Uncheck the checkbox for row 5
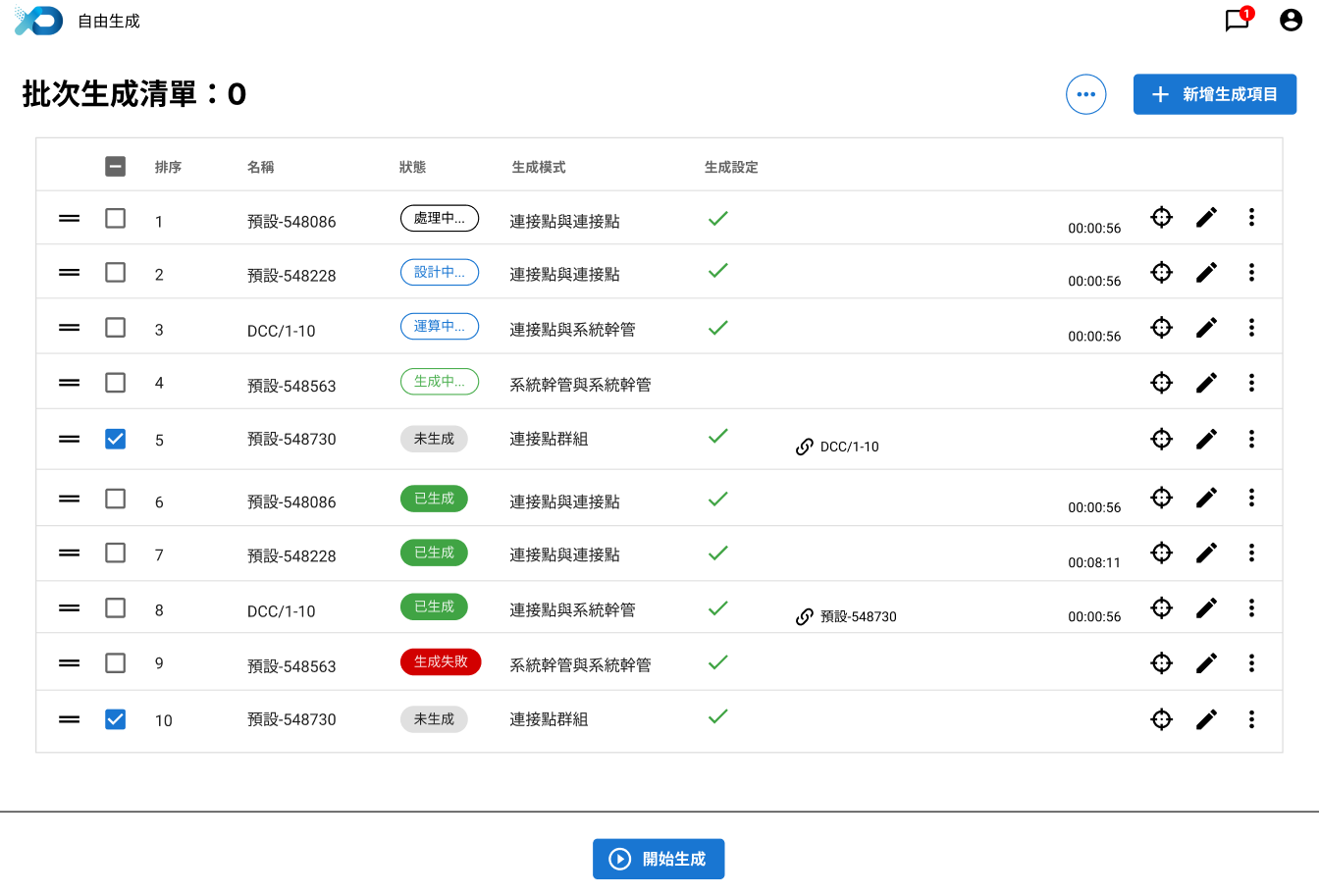Image resolution: width=1319 pixels, height=896 pixels. 115,439
